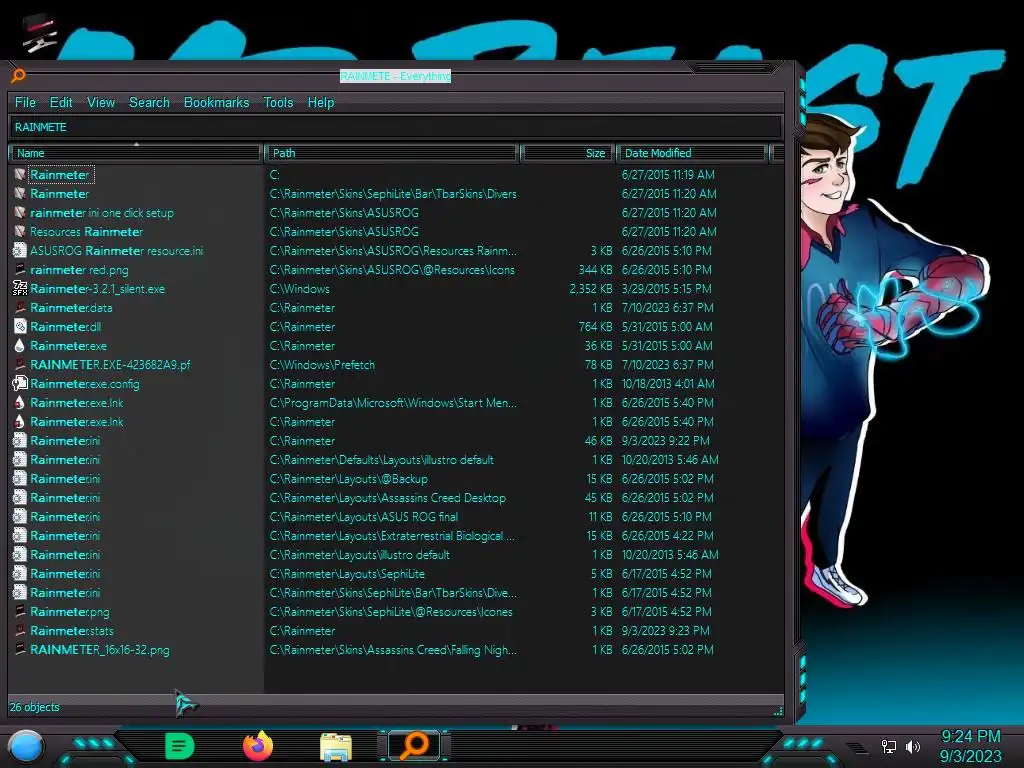Viewport: 1024px width, 768px height.
Task: Click size value 2,352 KB
Action: click(590, 288)
